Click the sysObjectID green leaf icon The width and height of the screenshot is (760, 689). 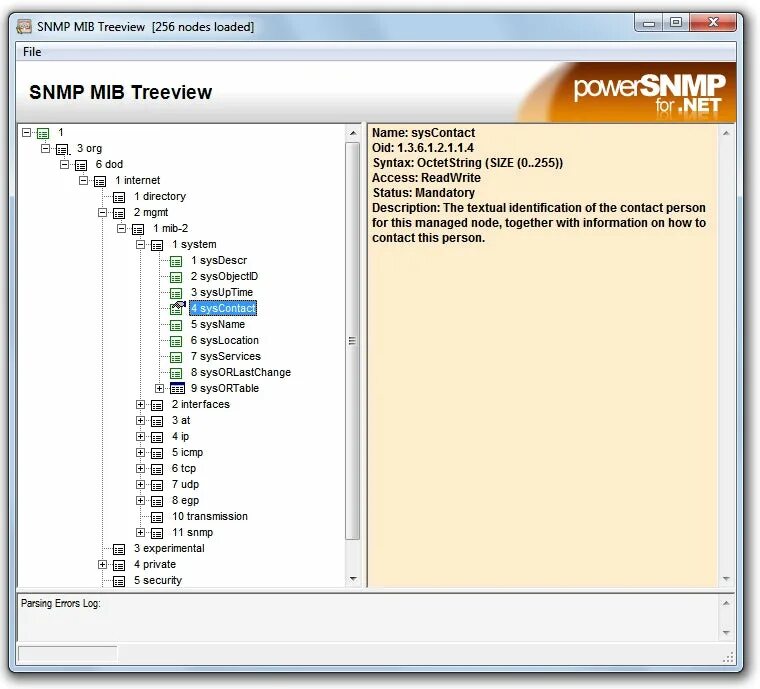[x=176, y=277]
